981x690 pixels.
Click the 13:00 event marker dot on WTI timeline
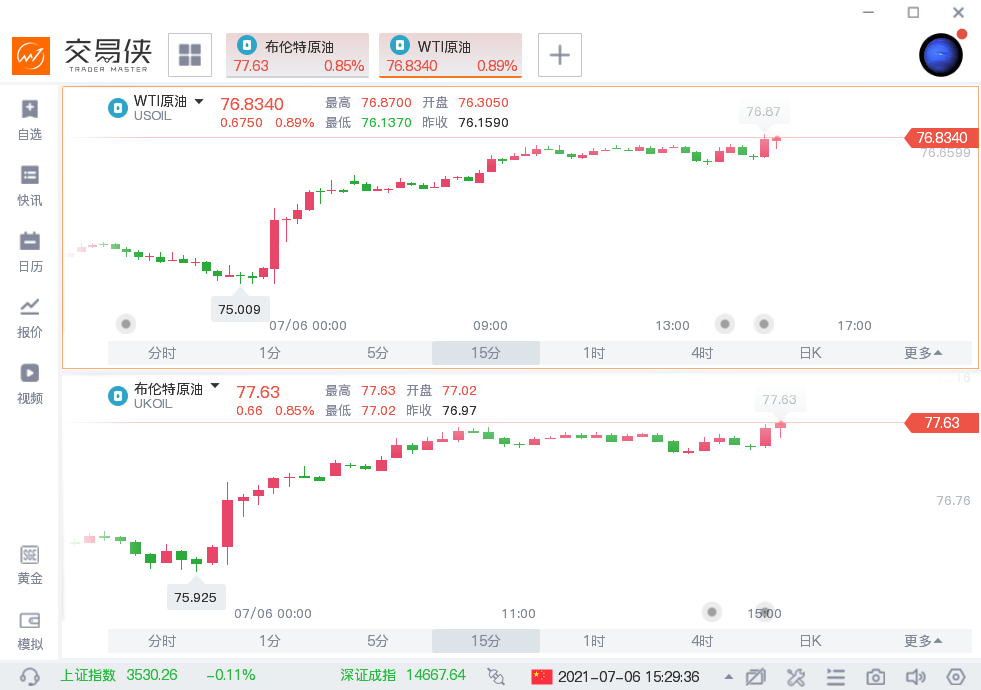[724, 324]
